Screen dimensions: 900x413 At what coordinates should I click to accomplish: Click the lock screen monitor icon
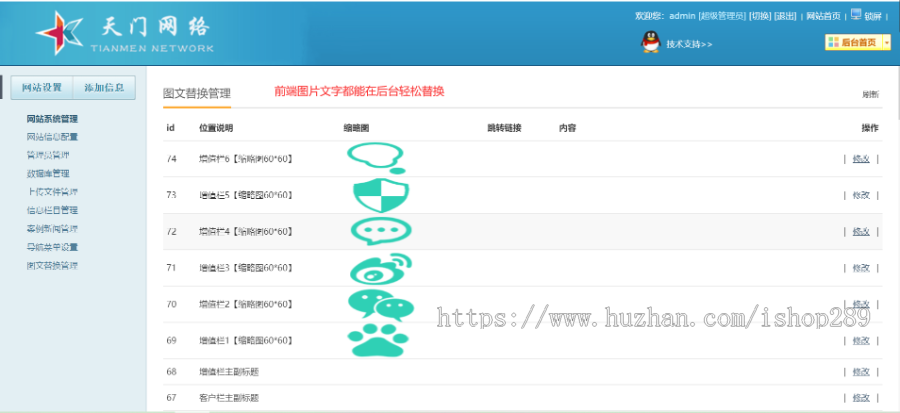[856, 14]
